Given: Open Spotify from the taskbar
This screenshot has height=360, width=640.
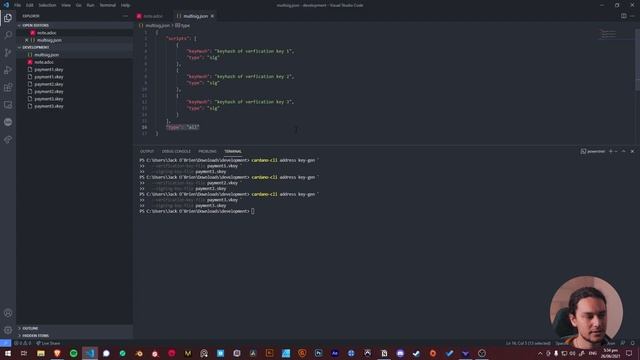Looking at the screenshot, I should pos(73,353).
